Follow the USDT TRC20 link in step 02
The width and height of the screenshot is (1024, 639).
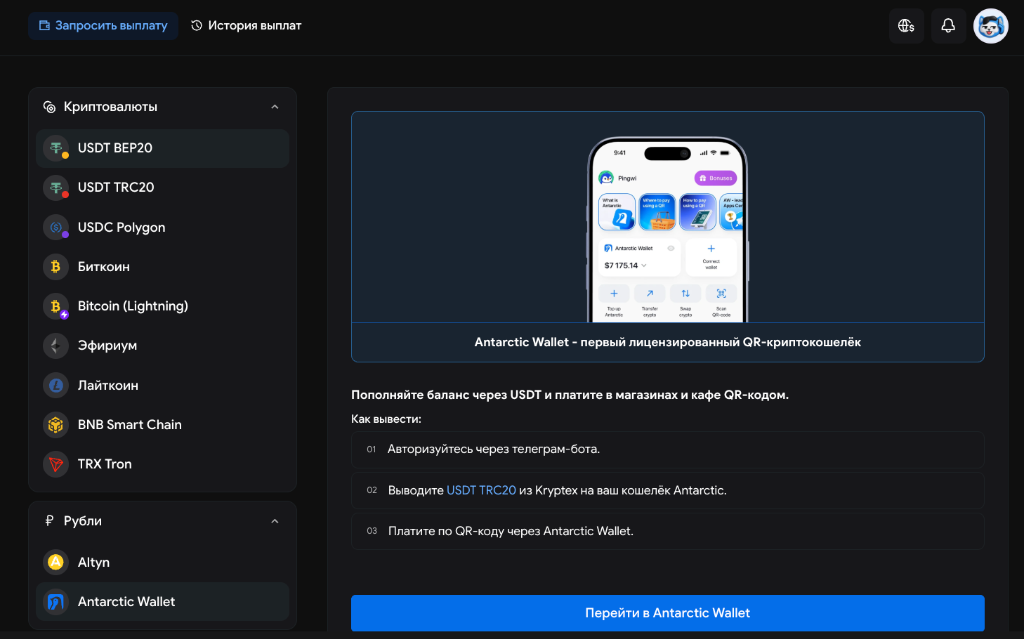[x=481, y=490]
